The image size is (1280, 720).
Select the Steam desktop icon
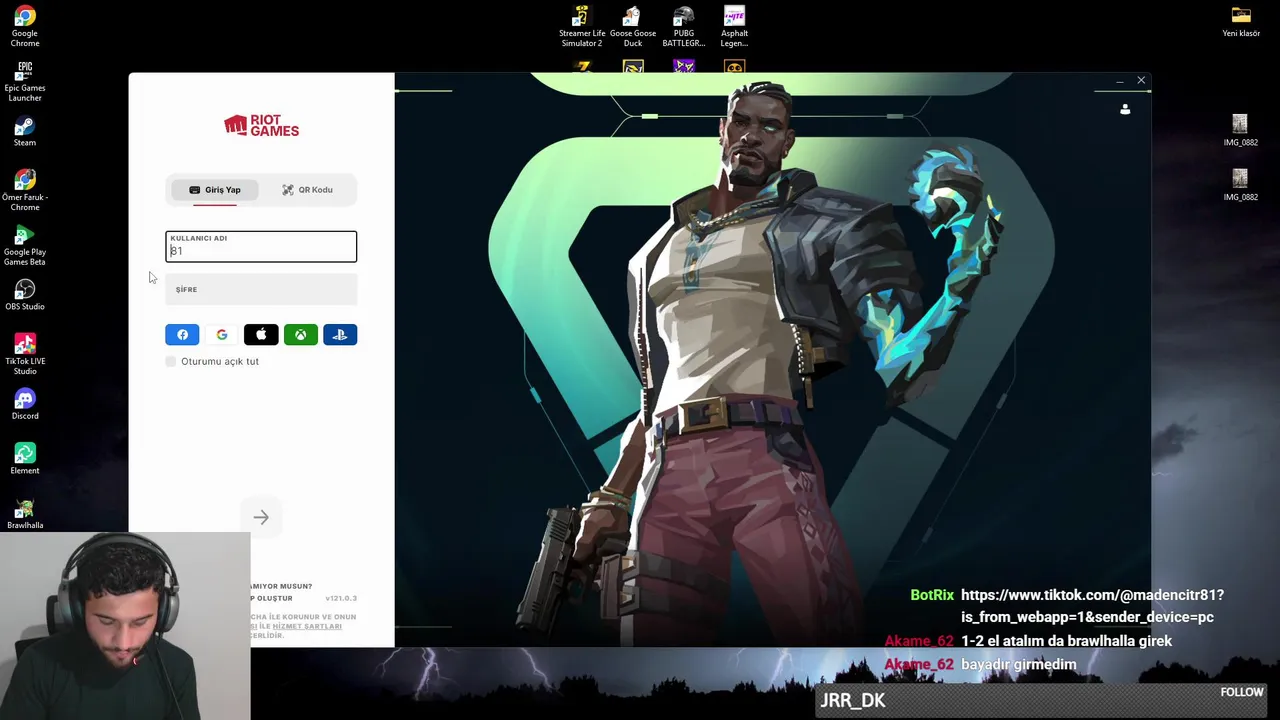pos(25,131)
